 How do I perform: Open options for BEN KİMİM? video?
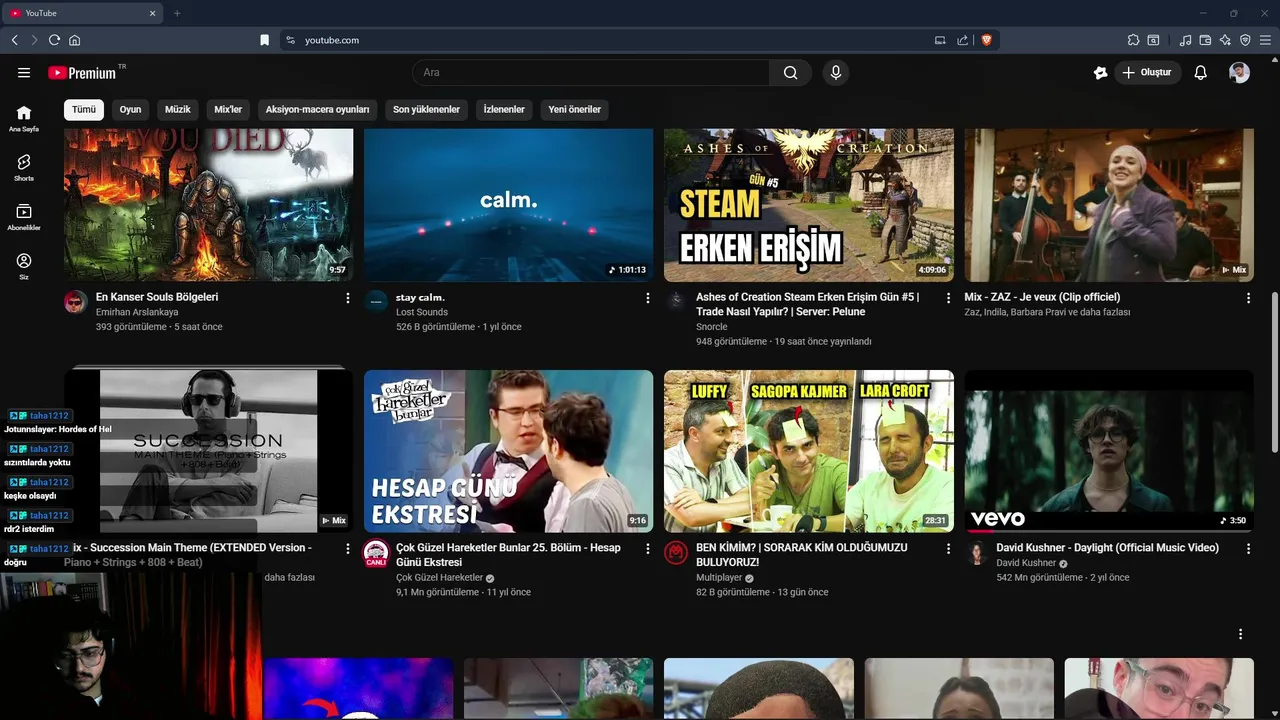click(948, 549)
